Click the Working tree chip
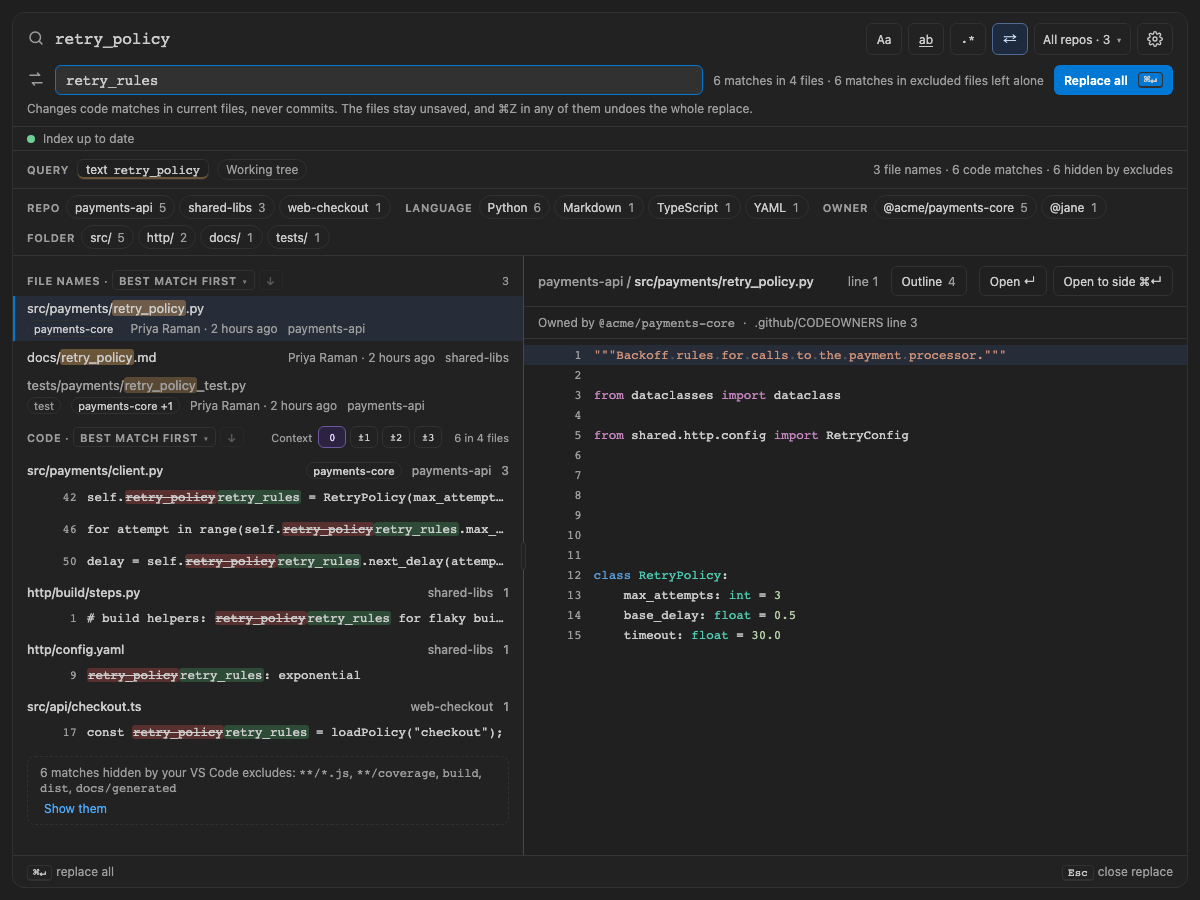 (x=262, y=170)
